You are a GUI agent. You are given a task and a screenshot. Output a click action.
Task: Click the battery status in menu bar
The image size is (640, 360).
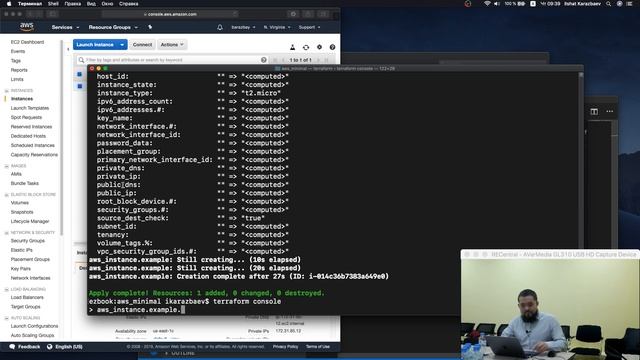pos(515,4)
